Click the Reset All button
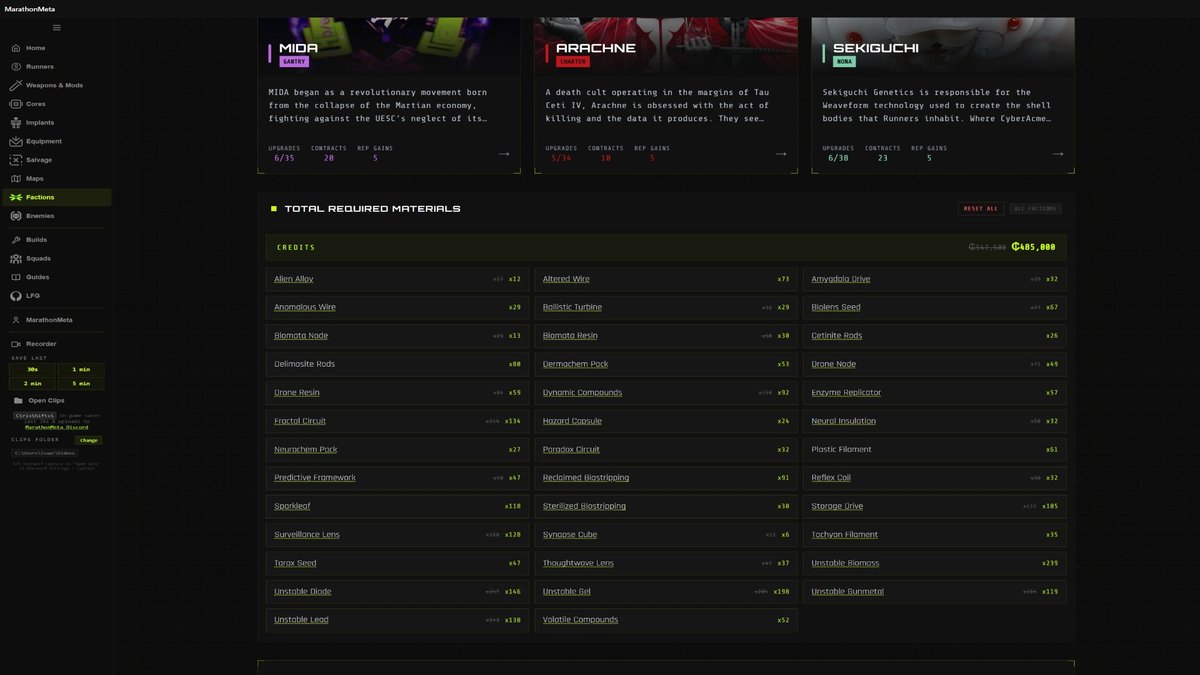Screen dimensions: 1200x675 (979, 209)
